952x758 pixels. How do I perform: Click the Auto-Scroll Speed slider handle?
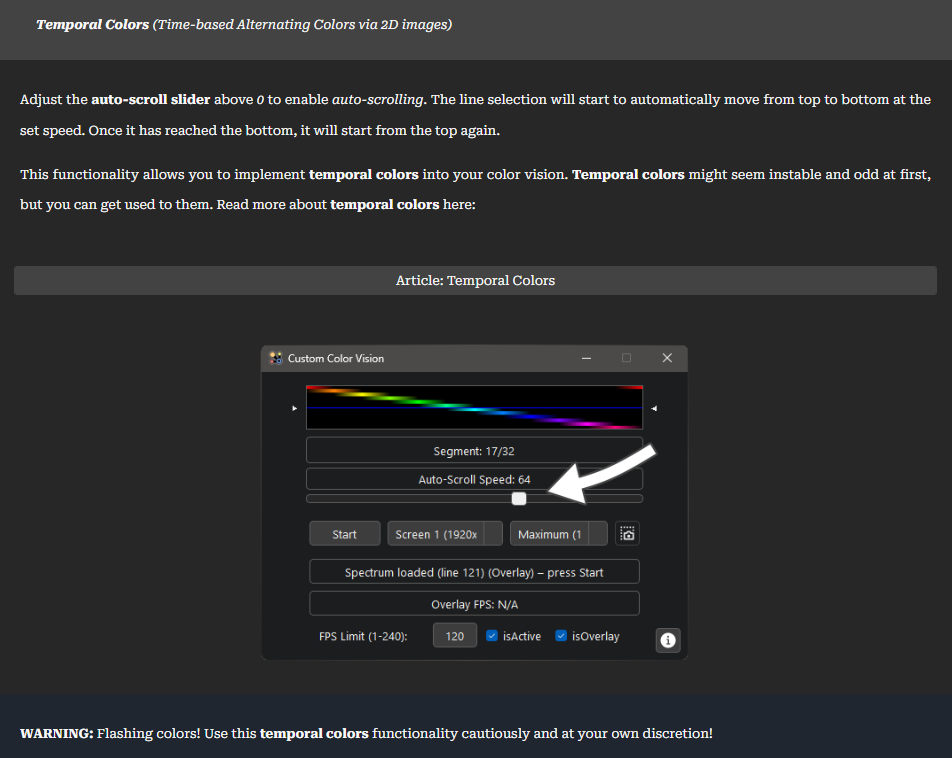point(519,499)
